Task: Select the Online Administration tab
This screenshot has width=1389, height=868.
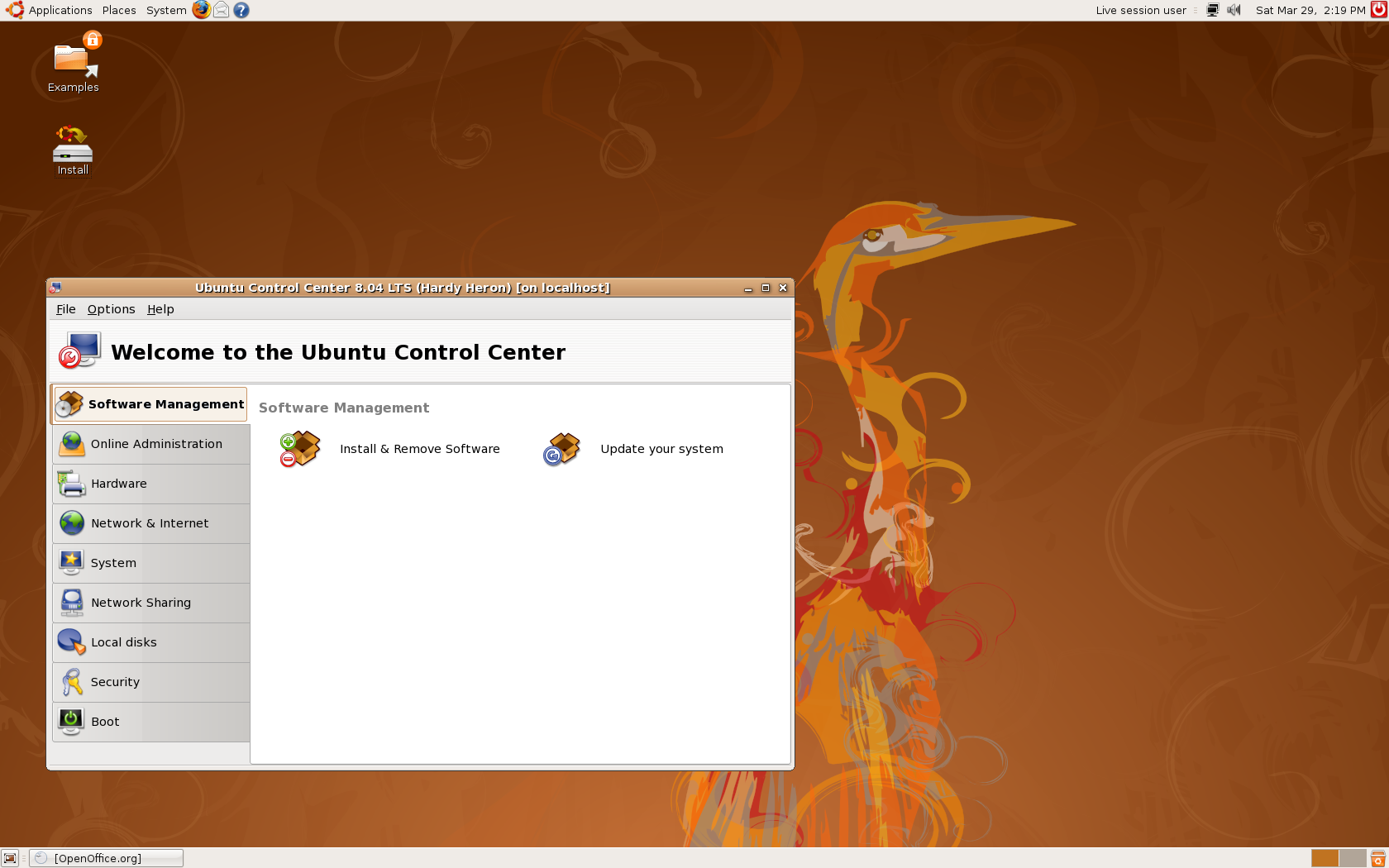Action: point(151,444)
